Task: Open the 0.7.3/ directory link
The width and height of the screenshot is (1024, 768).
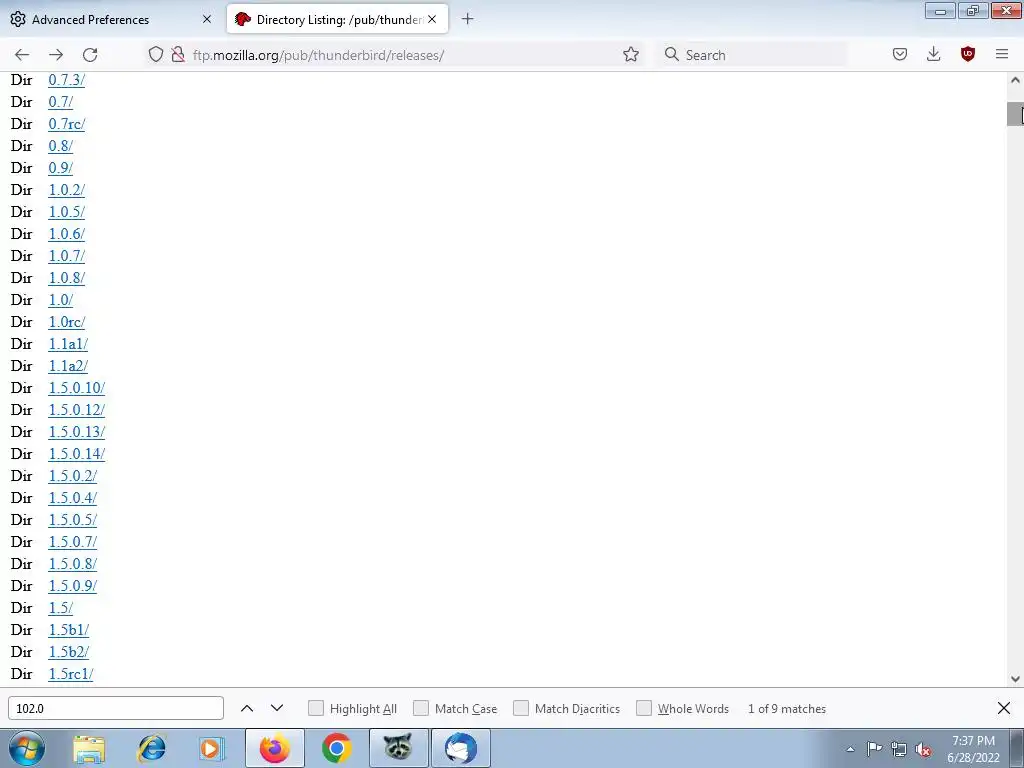Action: [67, 80]
